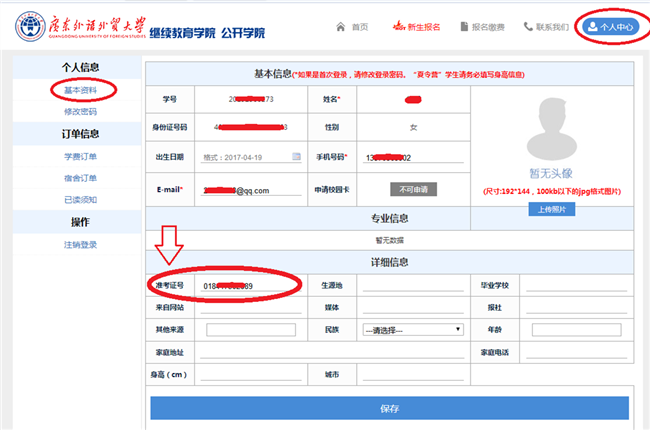Expand the 民族 ethnicity dropdown

[412, 329]
